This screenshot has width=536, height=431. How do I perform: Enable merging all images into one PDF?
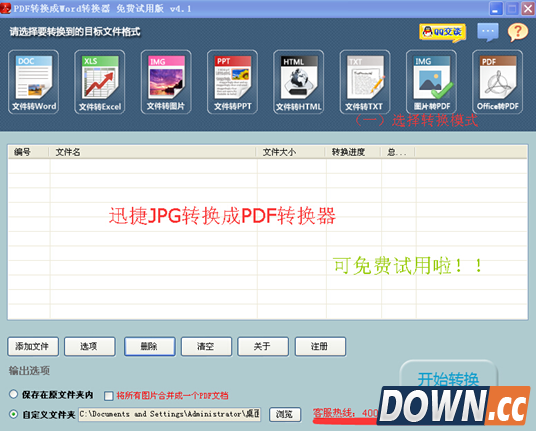(x=109, y=396)
